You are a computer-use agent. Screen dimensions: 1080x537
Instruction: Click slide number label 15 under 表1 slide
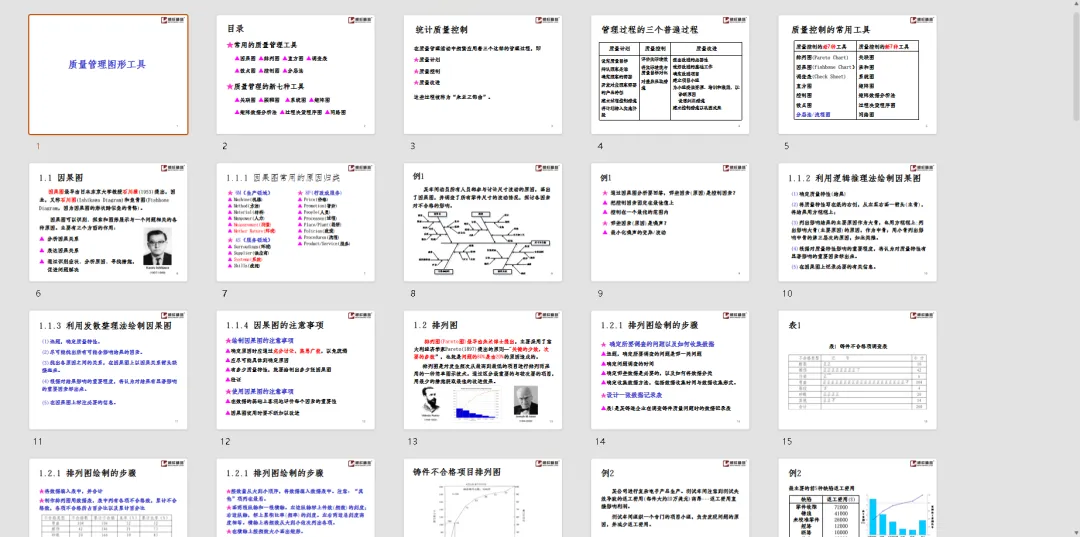[x=787, y=441]
